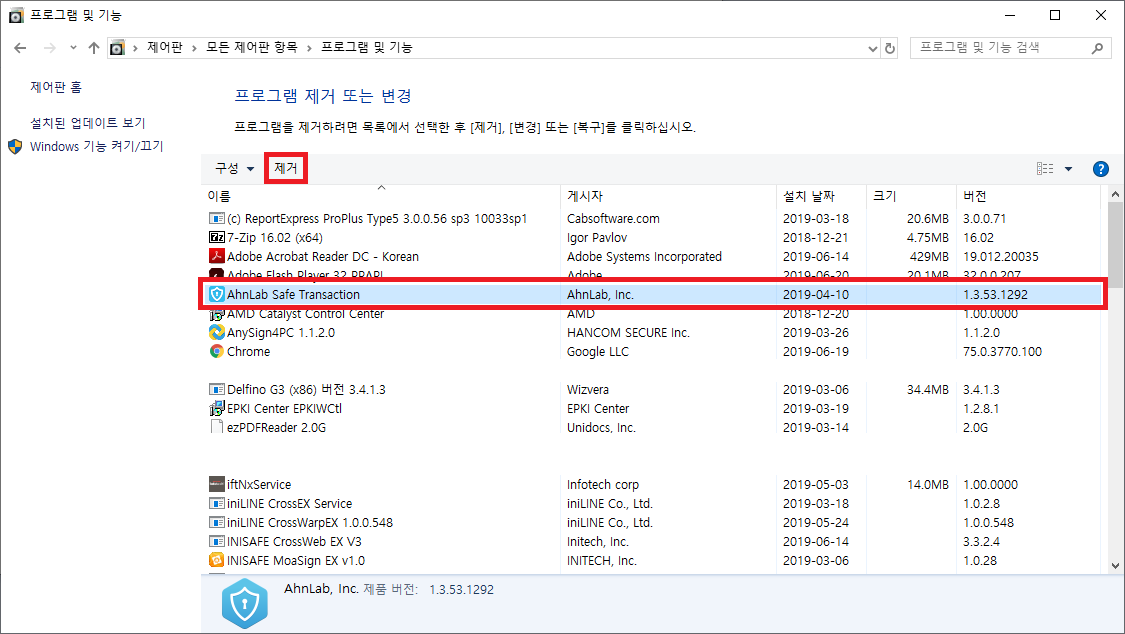Click the Delfino G3 program icon

216,389
